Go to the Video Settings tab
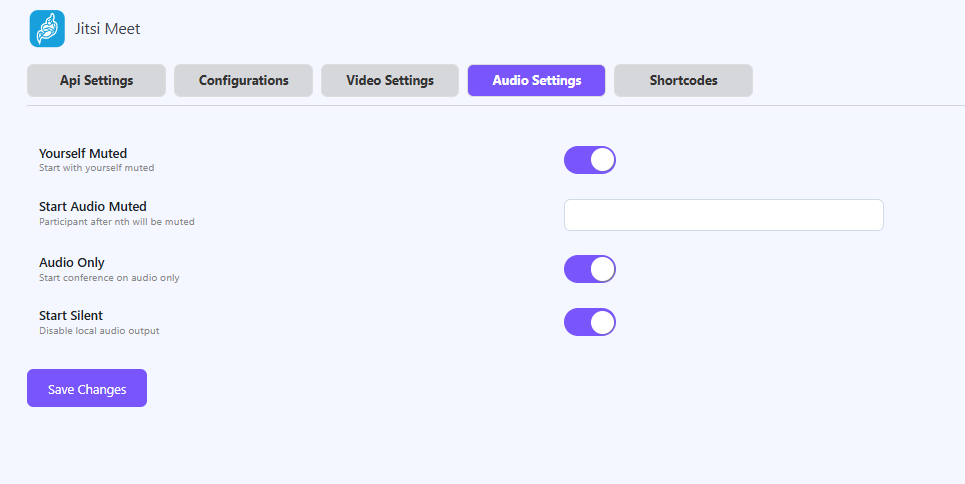This screenshot has height=484, width=965. pos(390,80)
